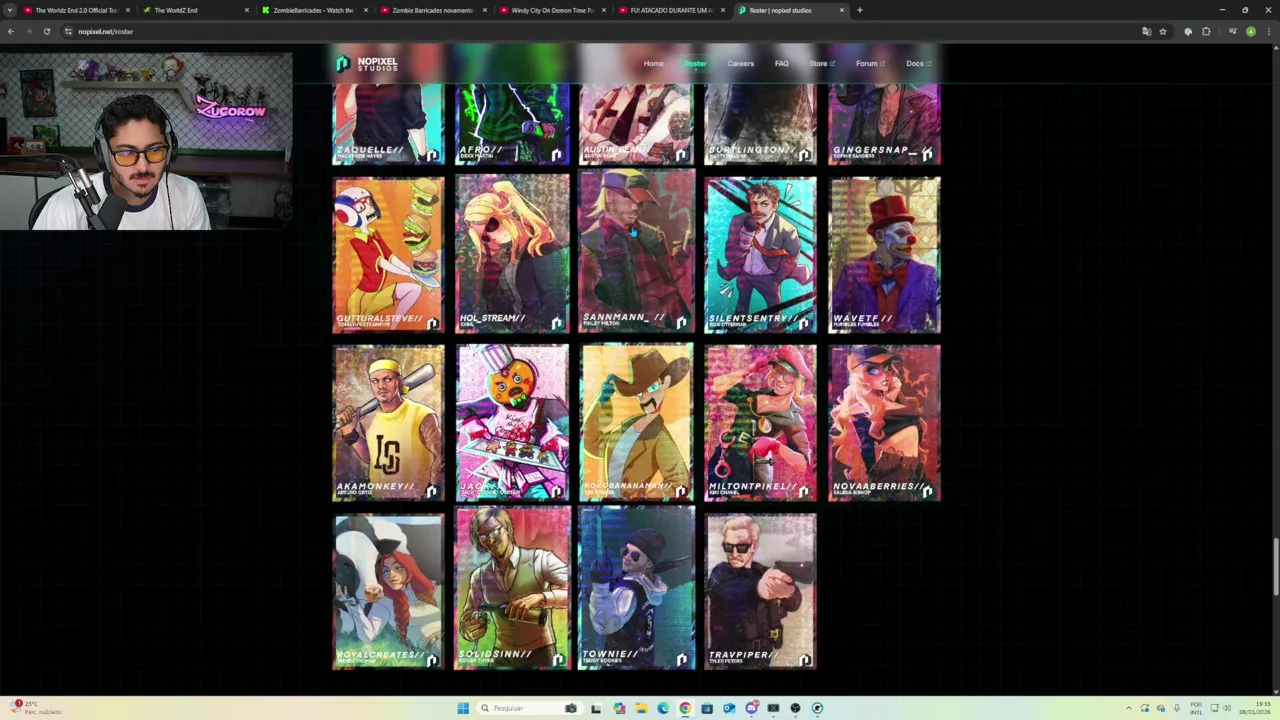This screenshot has width=1280, height=720.
Task: Open the Store nav link
Action: click(x=822, y=64)
